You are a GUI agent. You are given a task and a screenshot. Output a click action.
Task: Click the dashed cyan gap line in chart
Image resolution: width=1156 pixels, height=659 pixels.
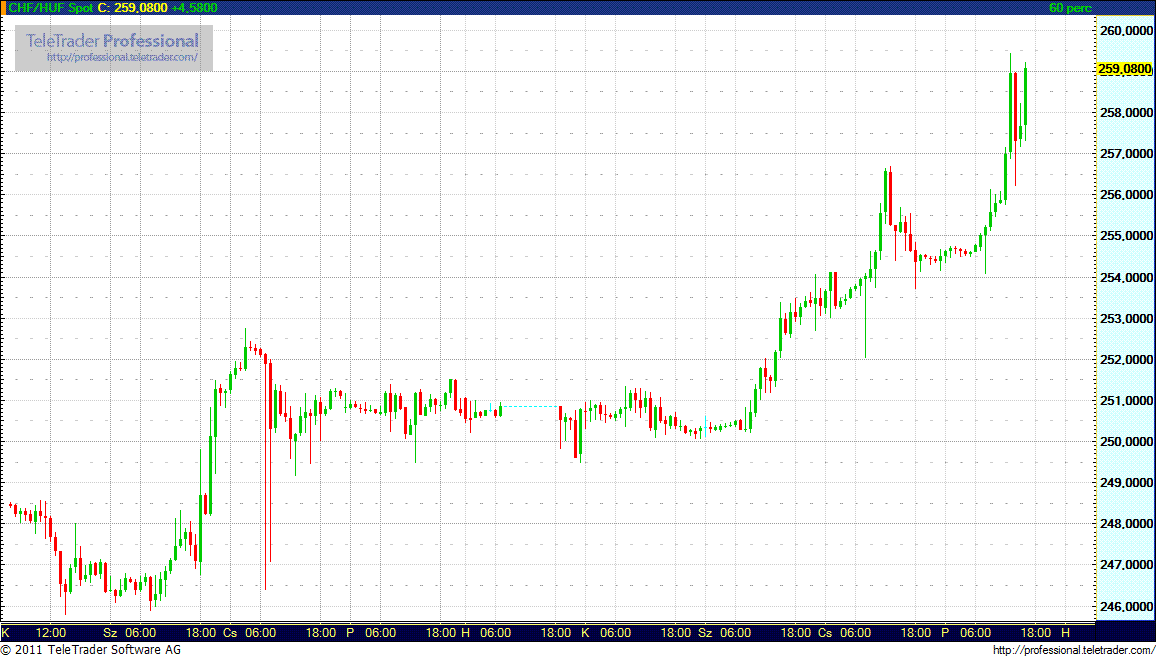point(529,406)
